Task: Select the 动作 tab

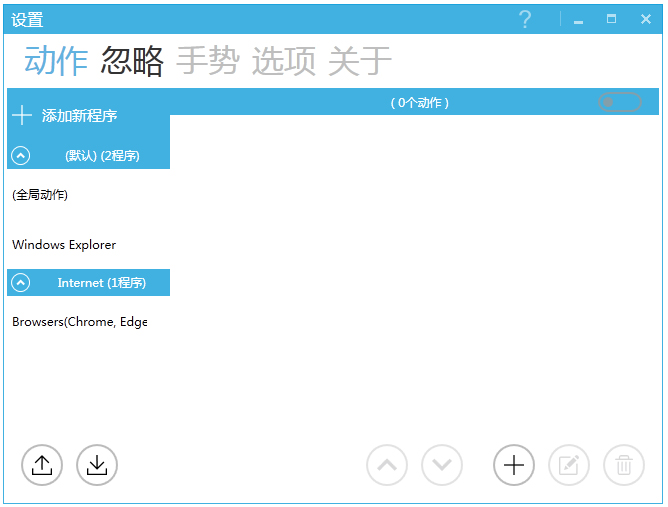Action: point(56,62)
